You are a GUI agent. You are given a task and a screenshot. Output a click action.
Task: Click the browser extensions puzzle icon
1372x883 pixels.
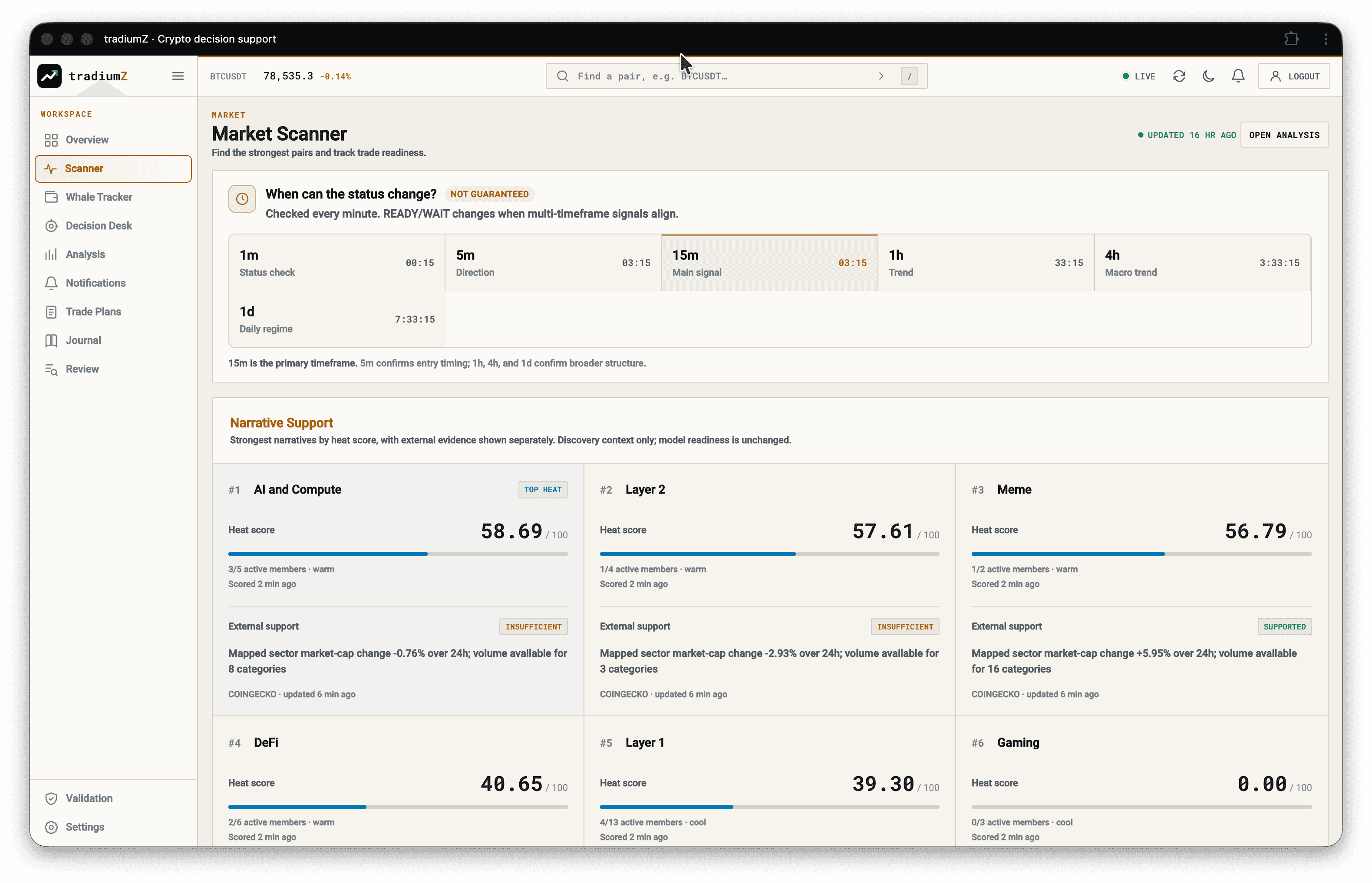coord(1291,39)
